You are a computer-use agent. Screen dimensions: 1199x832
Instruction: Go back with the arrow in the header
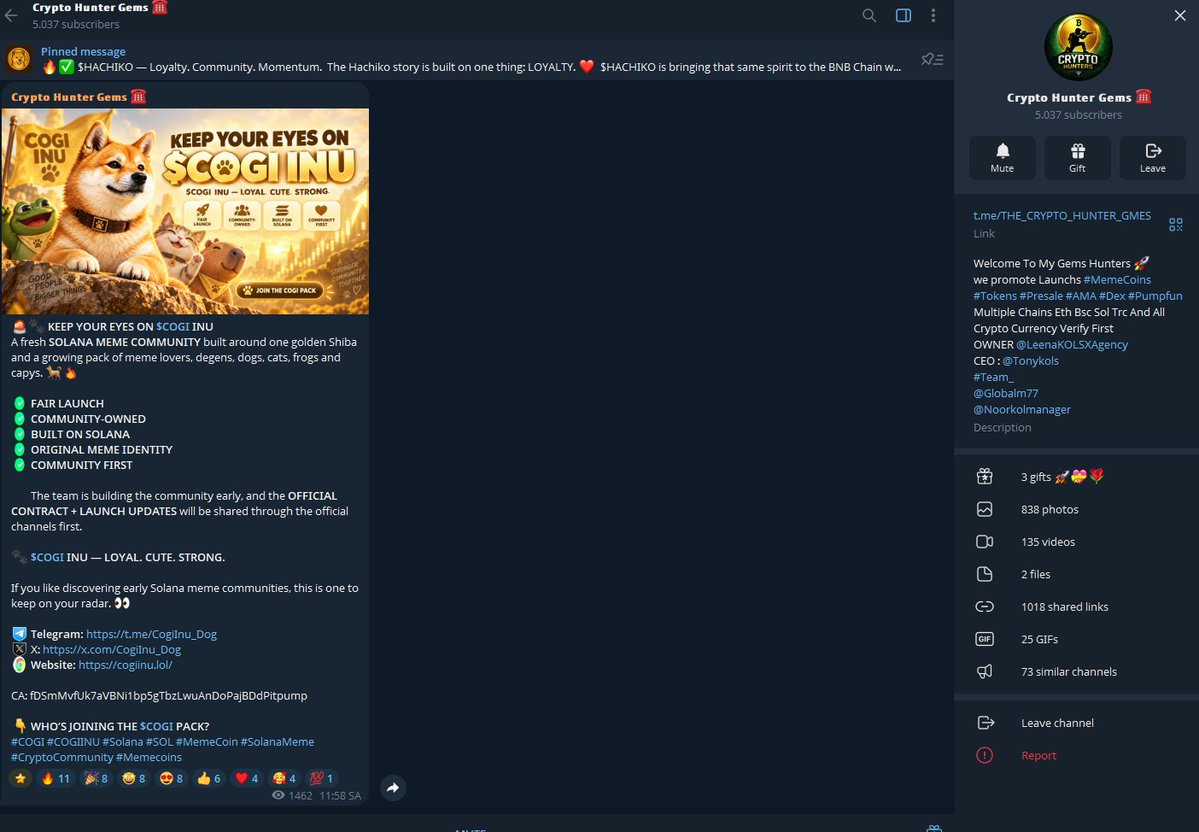point(11,15)
